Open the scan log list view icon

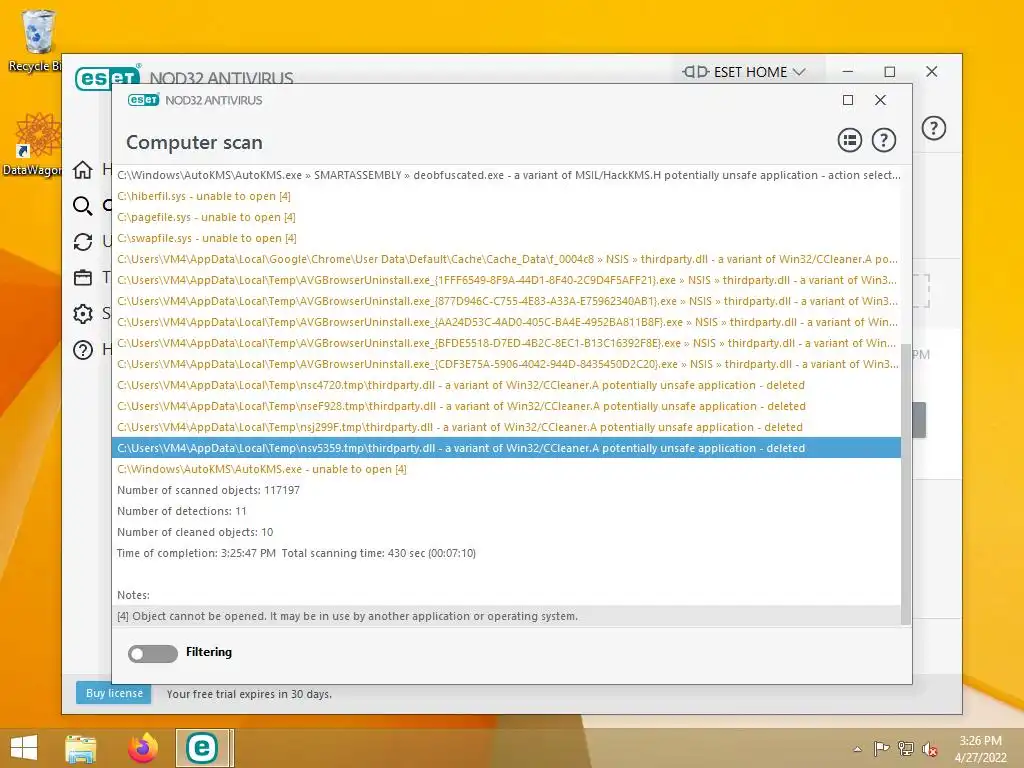[x=850, y=140]
